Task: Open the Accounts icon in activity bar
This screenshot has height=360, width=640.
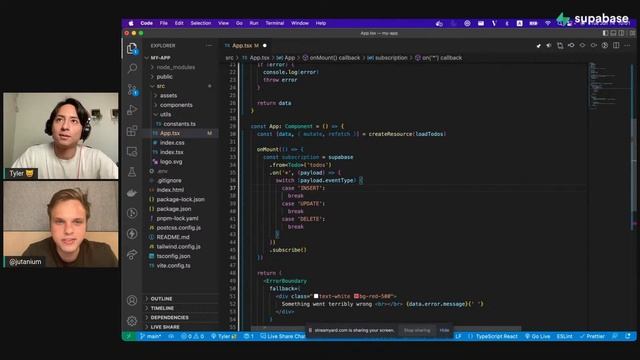Action: point(132,300)
